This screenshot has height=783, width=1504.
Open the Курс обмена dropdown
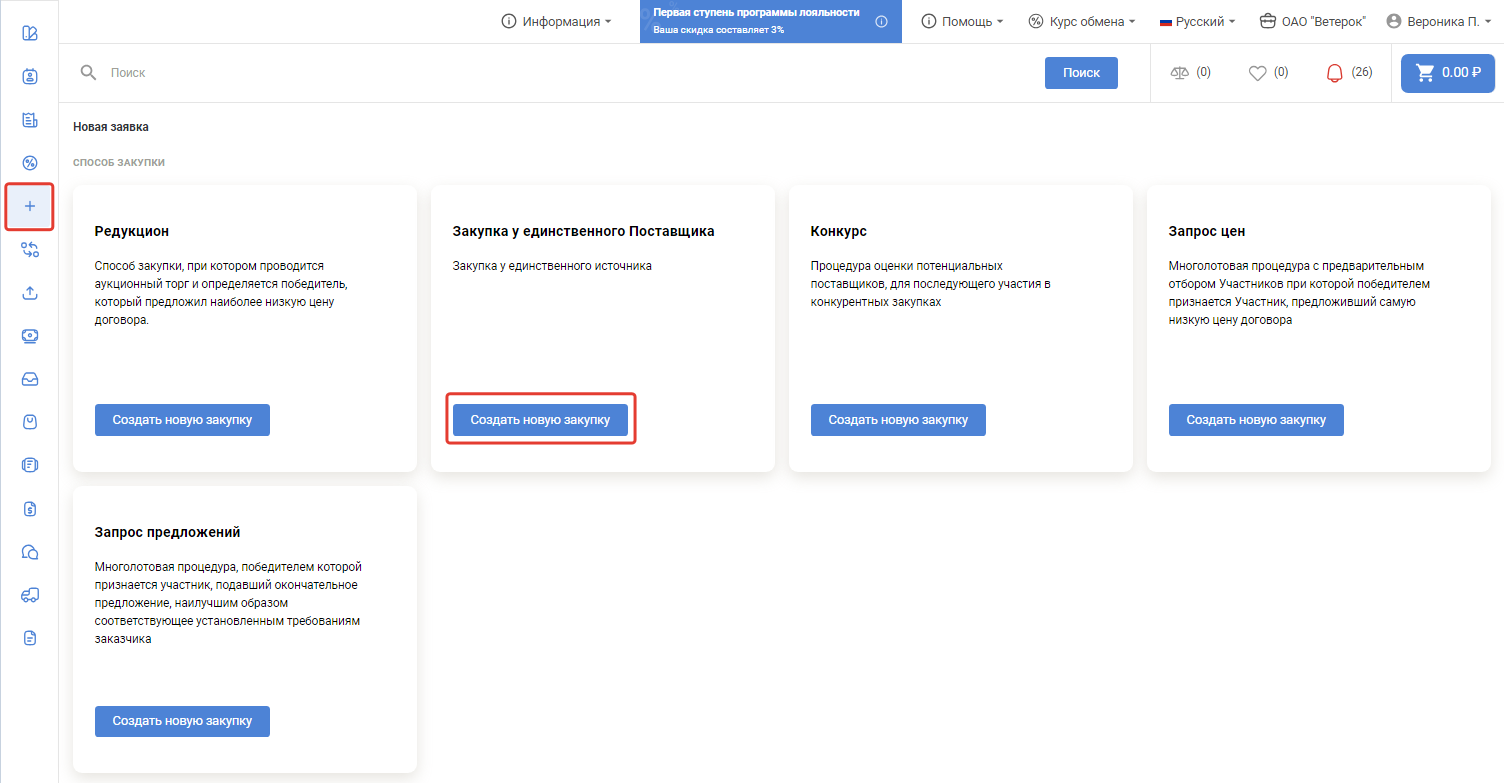[1082, 21]
